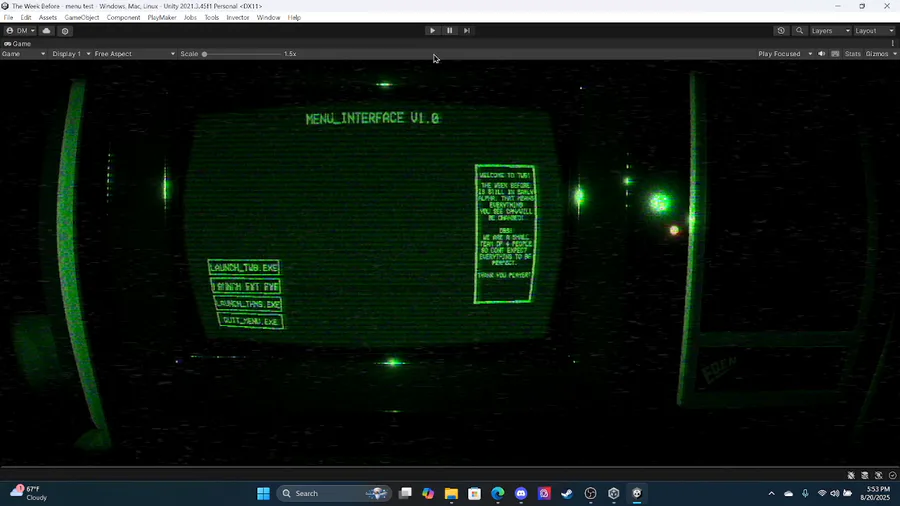Open the Display 1 dropdown
The image size is (900, 506).
pyautogui.click(x=71, y=54)
